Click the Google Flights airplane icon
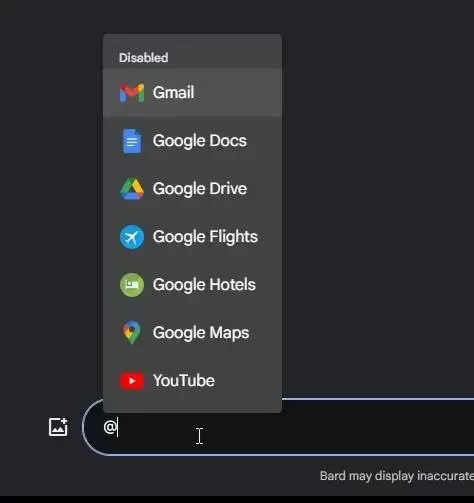The image size is (474, 503). tap(132, 237)
